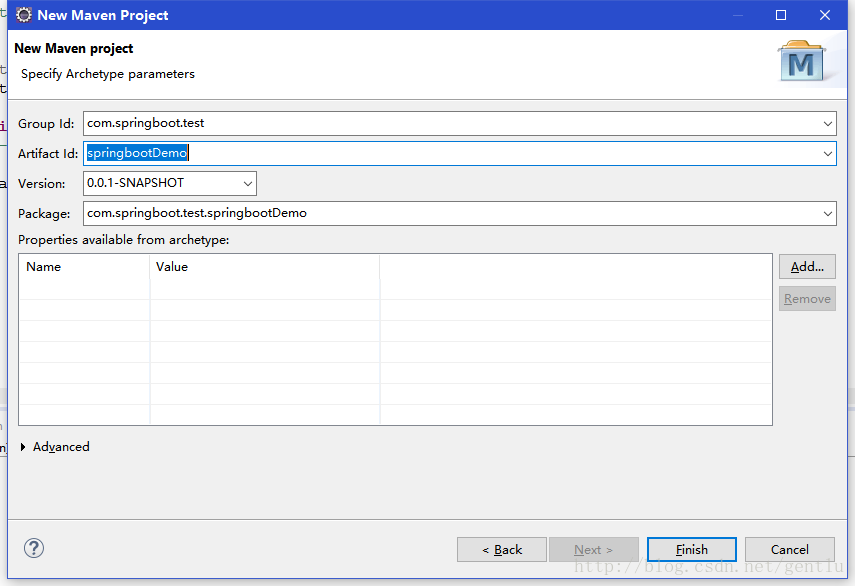Go back with the Back button
Screen dimensions: 855x586
[502, 549]
